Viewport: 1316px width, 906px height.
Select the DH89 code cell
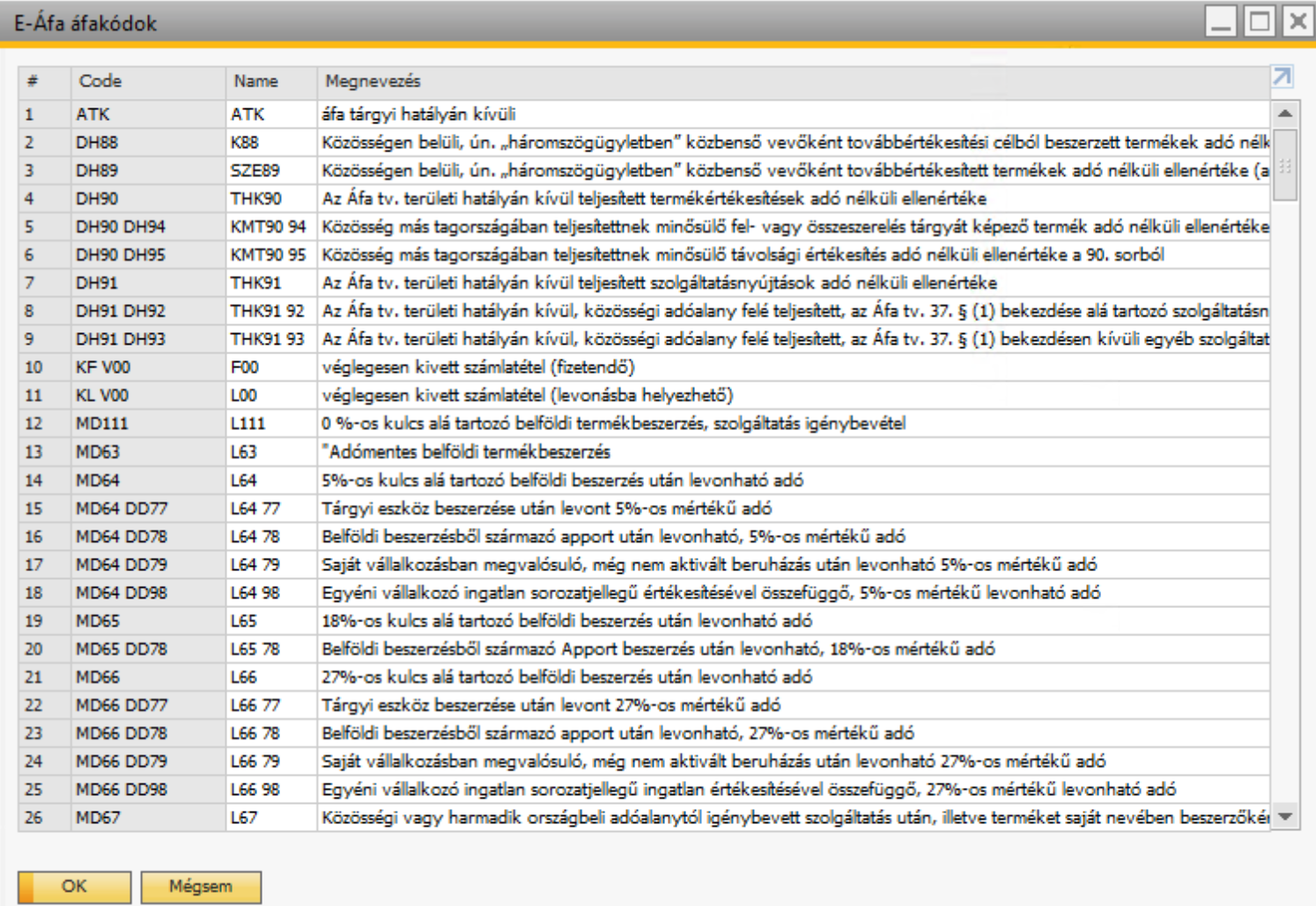148,171
